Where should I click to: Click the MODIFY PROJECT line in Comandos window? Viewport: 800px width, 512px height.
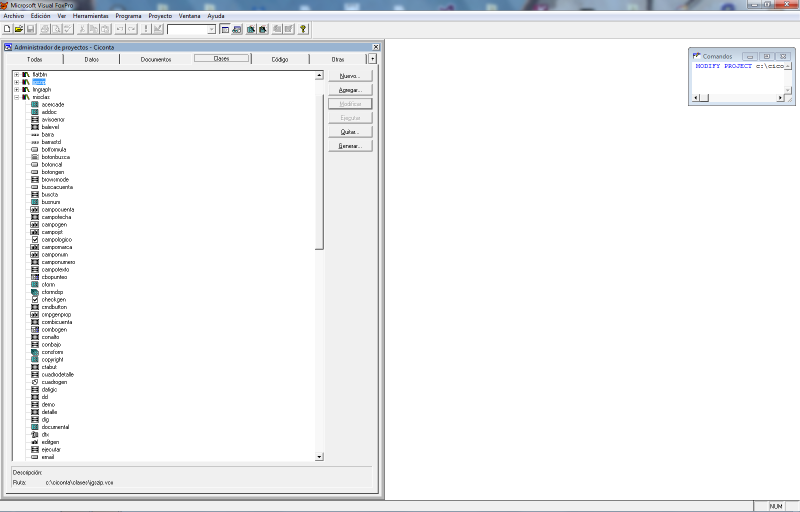click(739, 66)
